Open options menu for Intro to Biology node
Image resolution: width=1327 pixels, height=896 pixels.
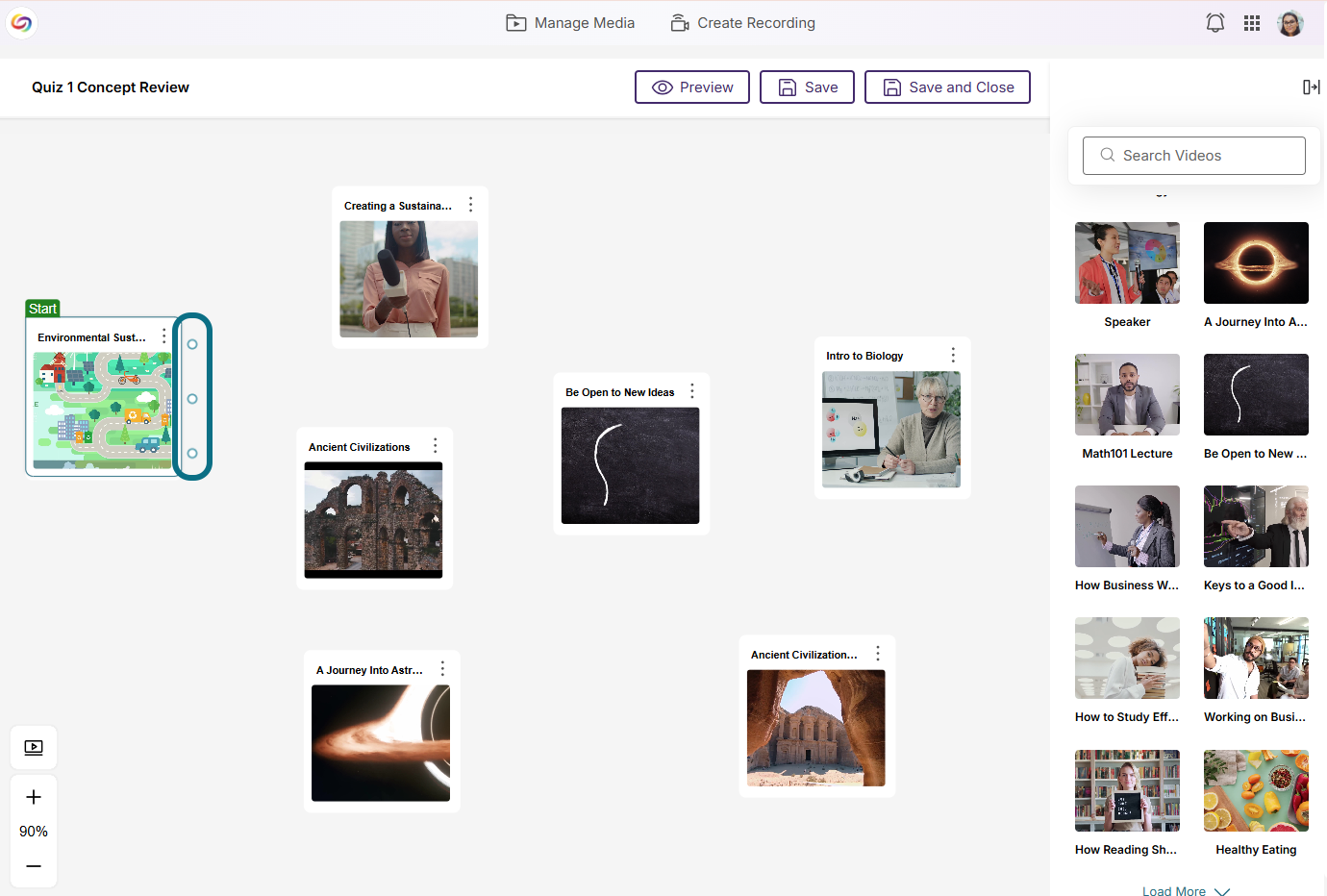[x=953, y=355]
